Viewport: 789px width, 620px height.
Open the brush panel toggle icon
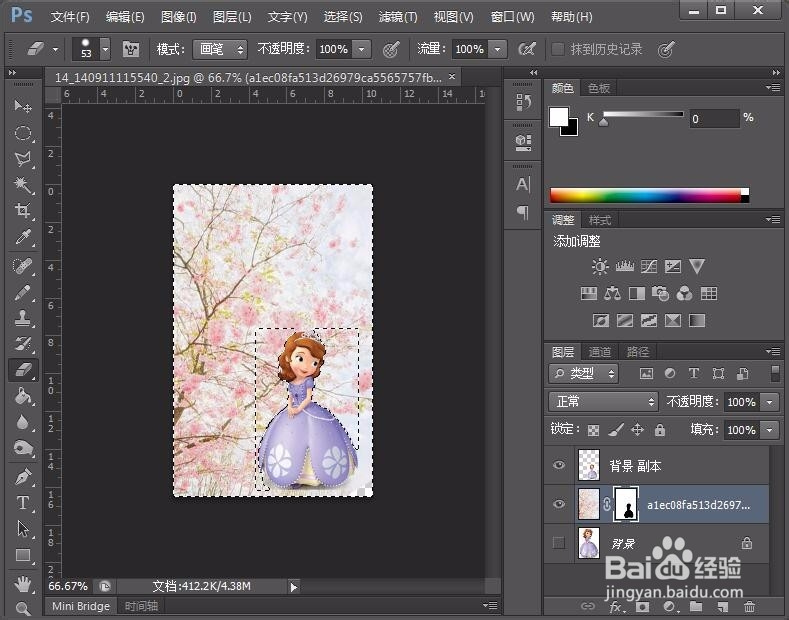click(131, 49)
